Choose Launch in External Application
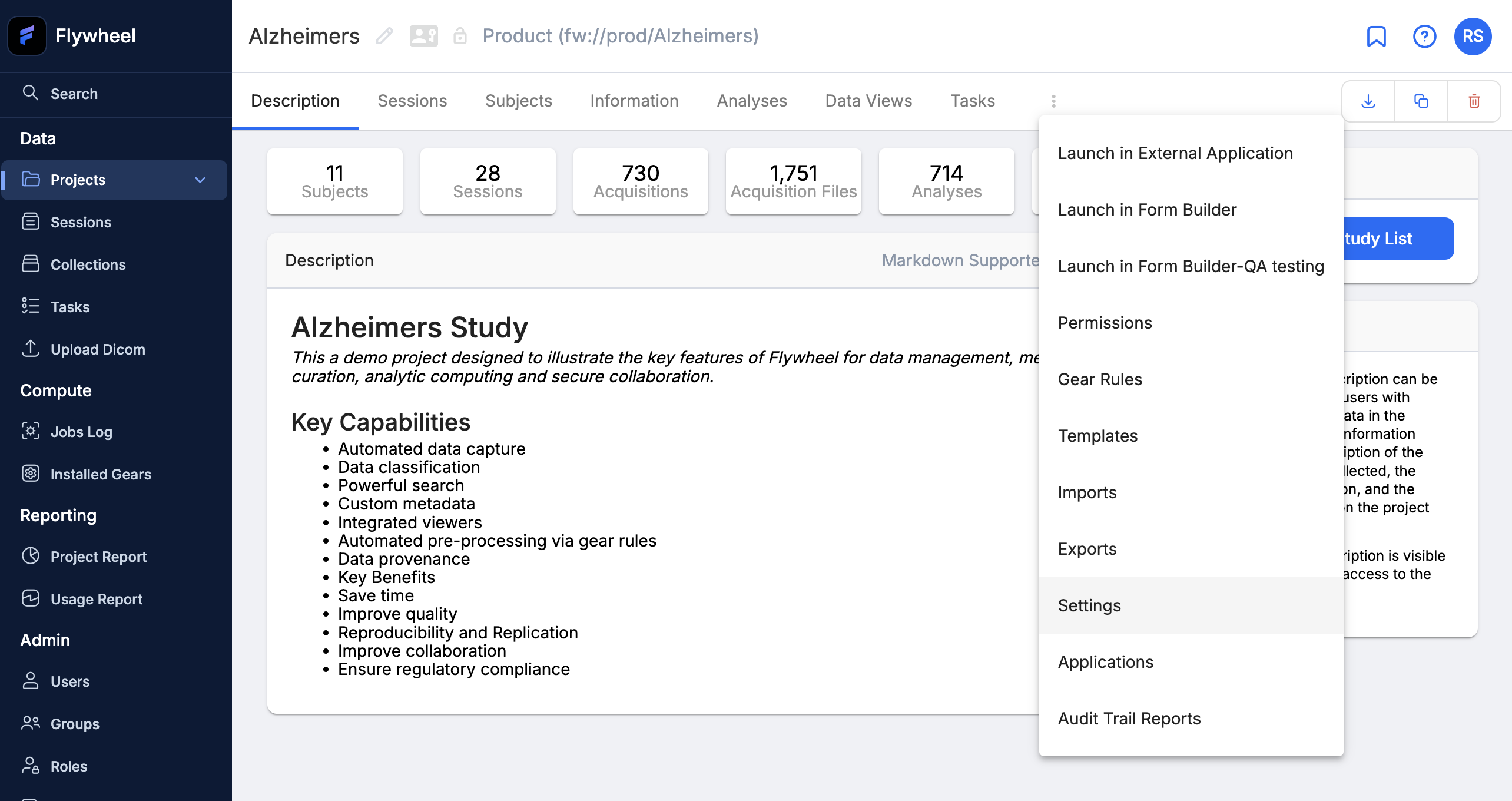Image resolution: width=1512 pixels, height=801 pixels. click(x=1191, y=153)
